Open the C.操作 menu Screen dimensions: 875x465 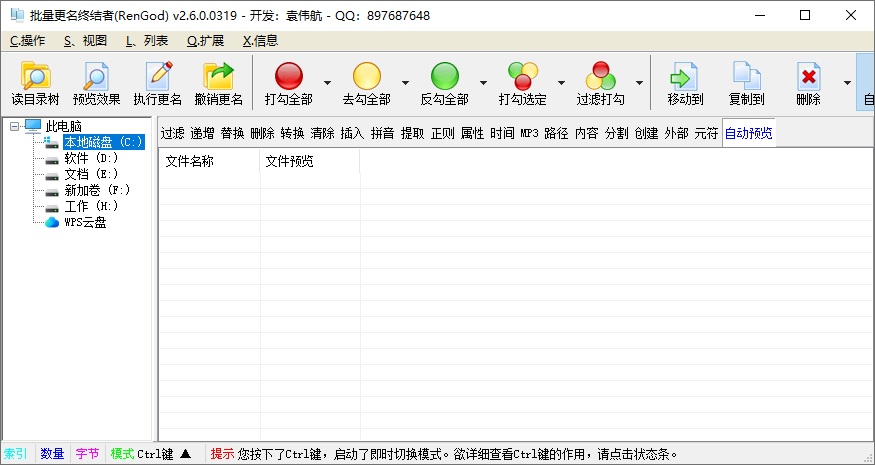point(27,41)
